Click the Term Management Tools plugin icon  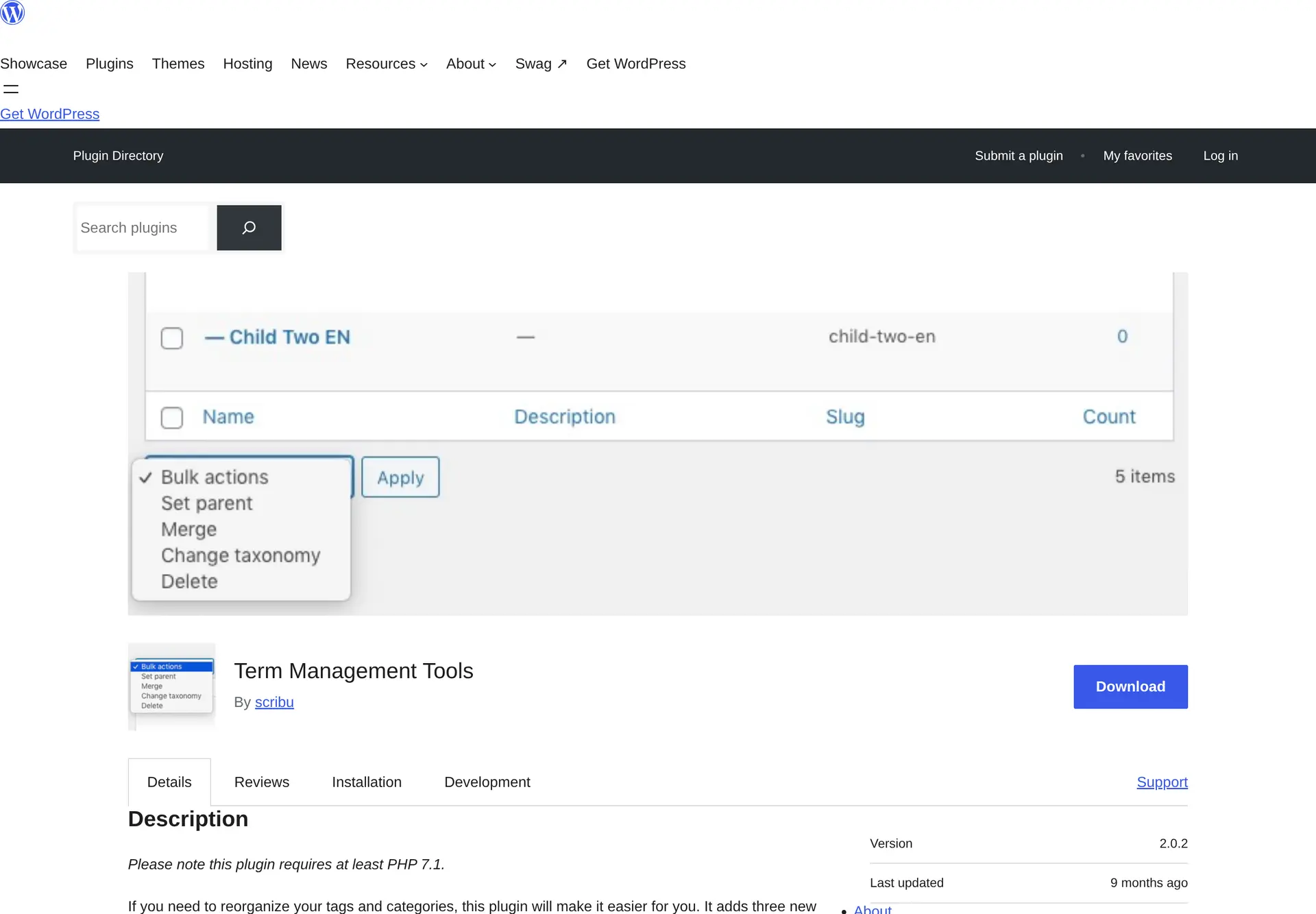tap(171, 686)
